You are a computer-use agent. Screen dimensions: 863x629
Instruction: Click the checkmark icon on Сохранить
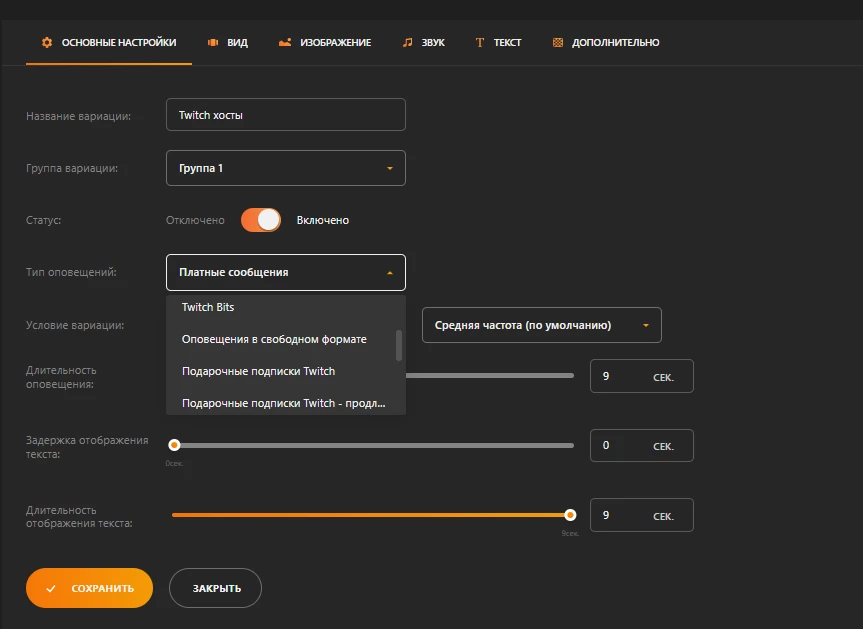coord(51,588)
